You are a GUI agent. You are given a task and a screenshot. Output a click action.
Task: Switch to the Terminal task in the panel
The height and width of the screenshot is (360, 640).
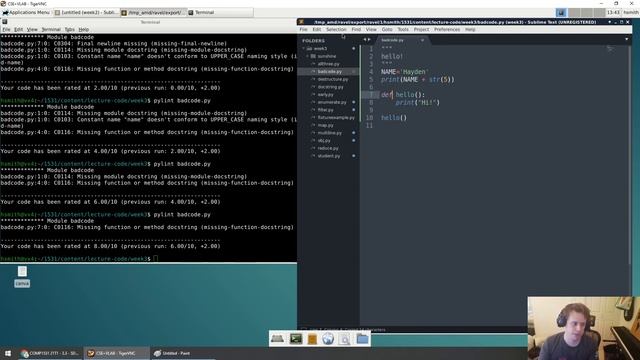[220, 13]
